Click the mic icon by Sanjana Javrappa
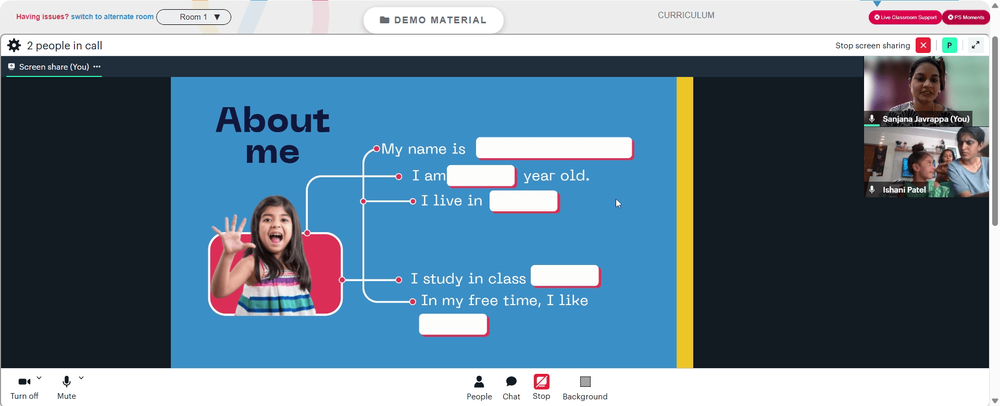Viewport: 1000px width, 406px height. pos(872,119)
